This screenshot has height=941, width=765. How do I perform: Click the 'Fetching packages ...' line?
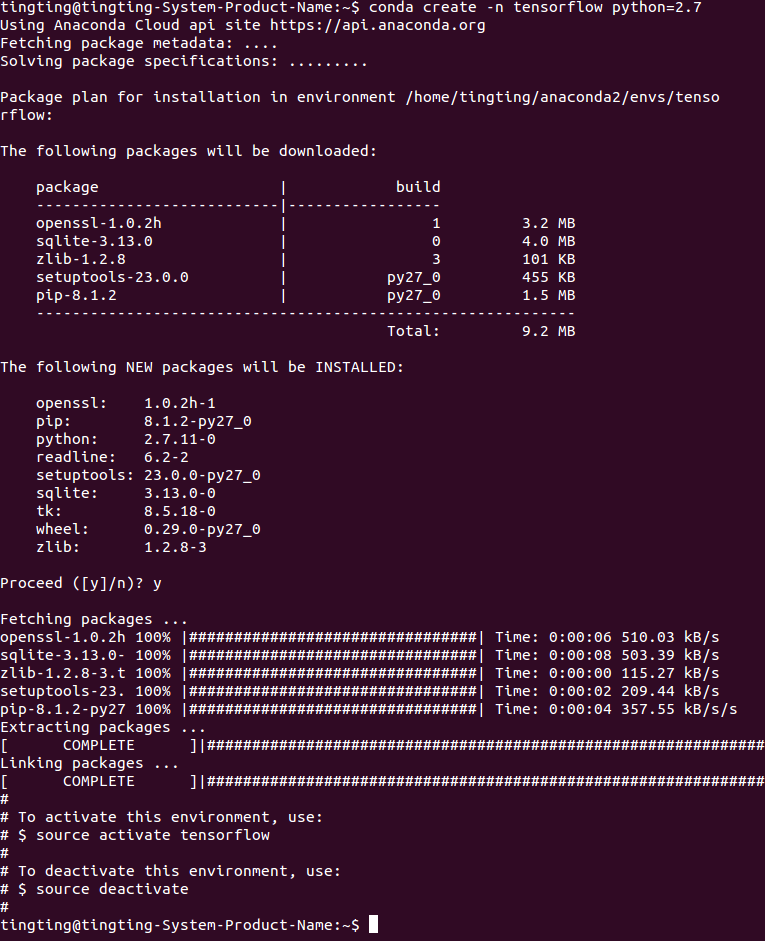[x=94, y=620]
